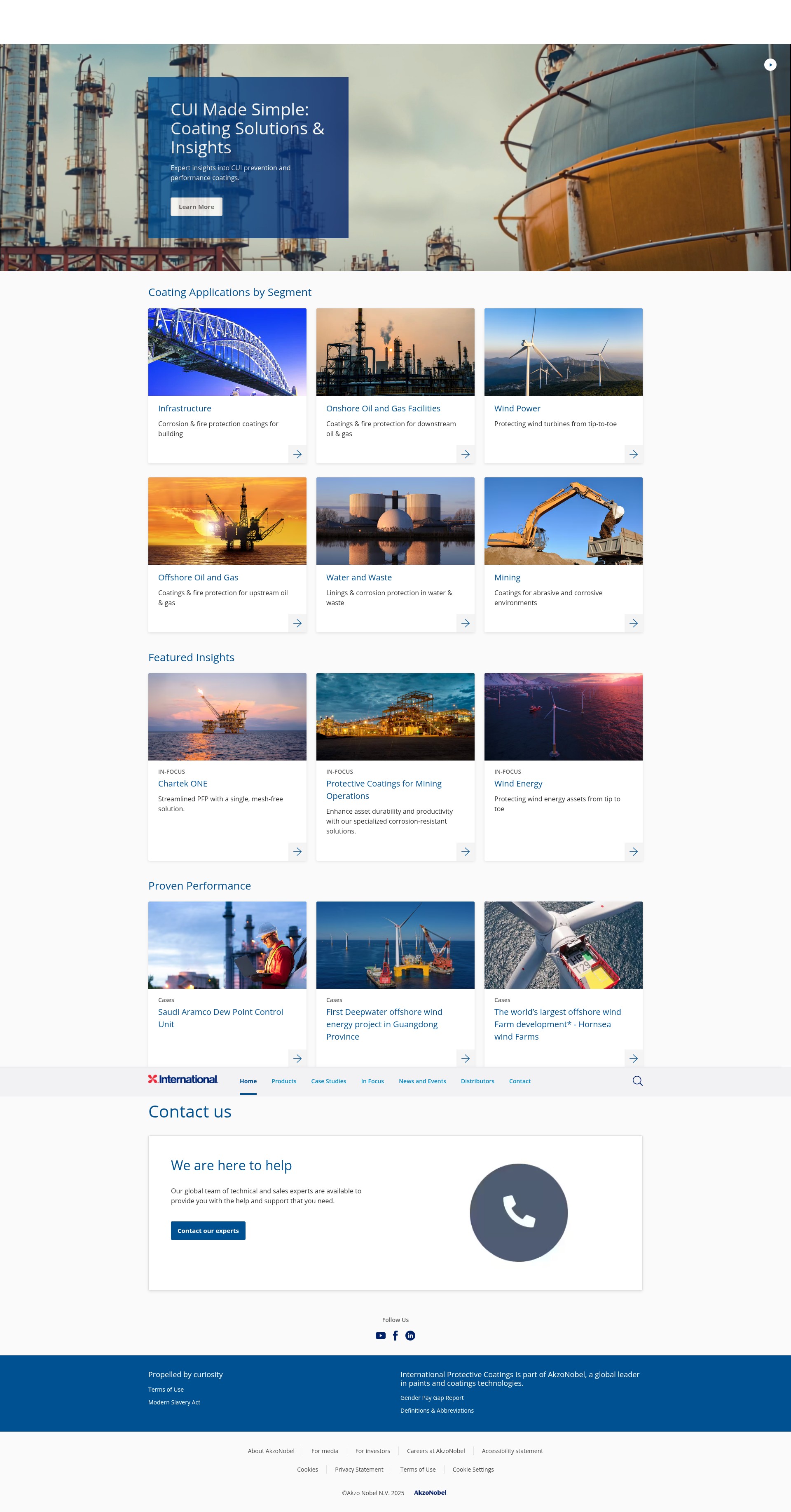Click the phone icon circle

coord(519,1213)
